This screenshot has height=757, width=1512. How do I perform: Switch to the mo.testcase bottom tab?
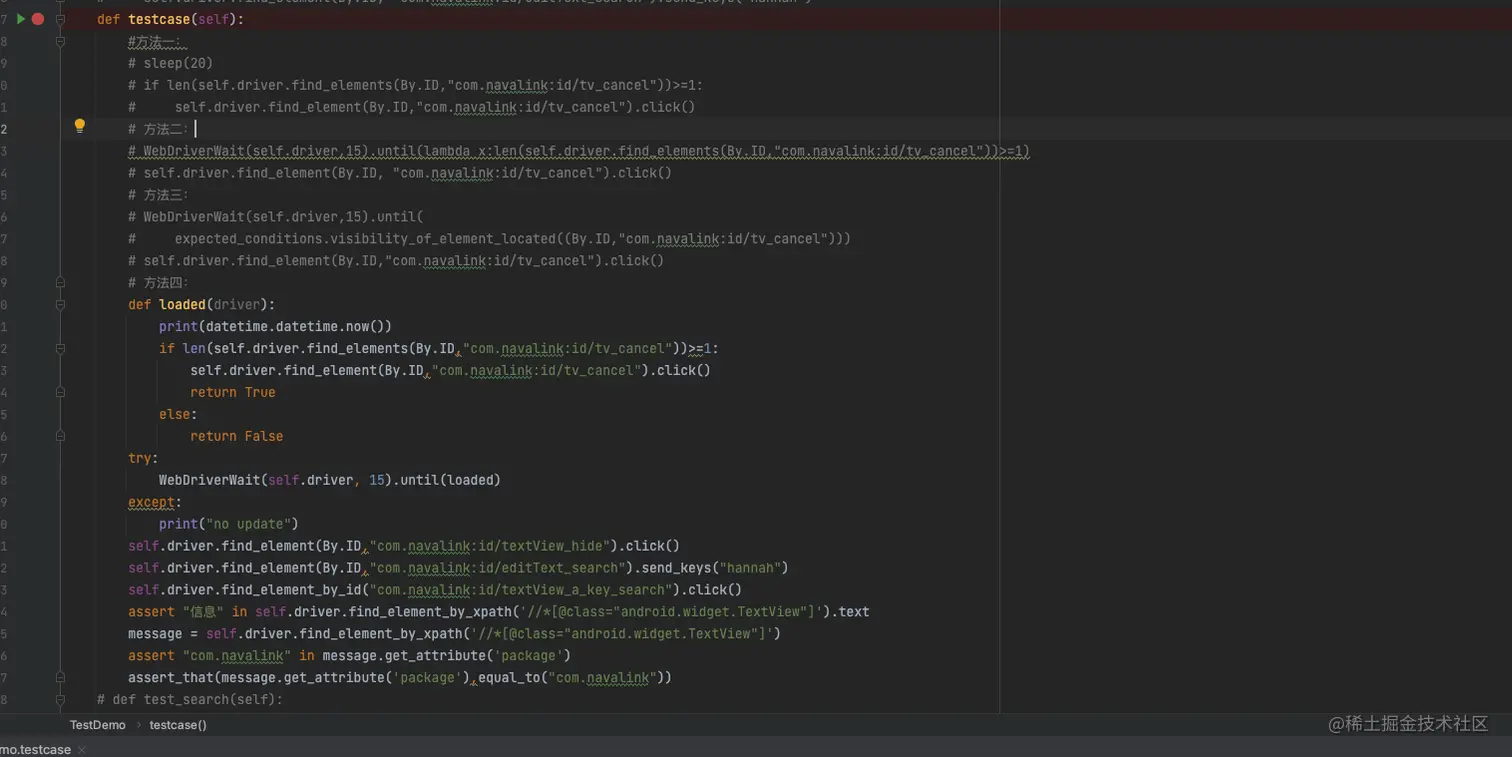point(35,749)
